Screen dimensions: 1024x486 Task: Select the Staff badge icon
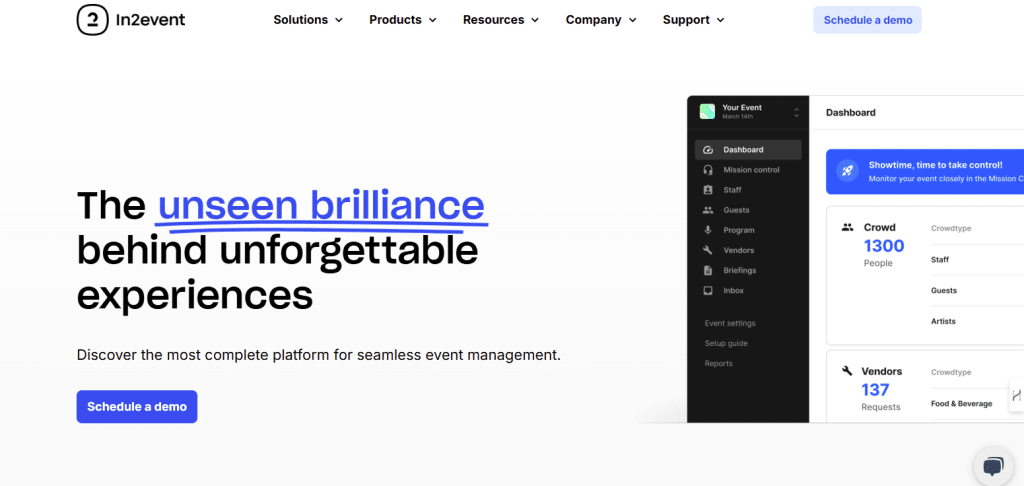pyautogui.click(x=707, y=190)
